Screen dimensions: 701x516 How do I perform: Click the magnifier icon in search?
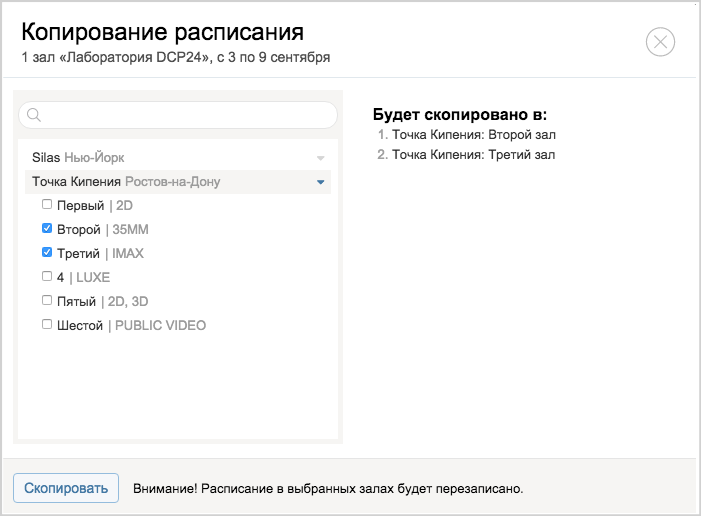point(34,115)
